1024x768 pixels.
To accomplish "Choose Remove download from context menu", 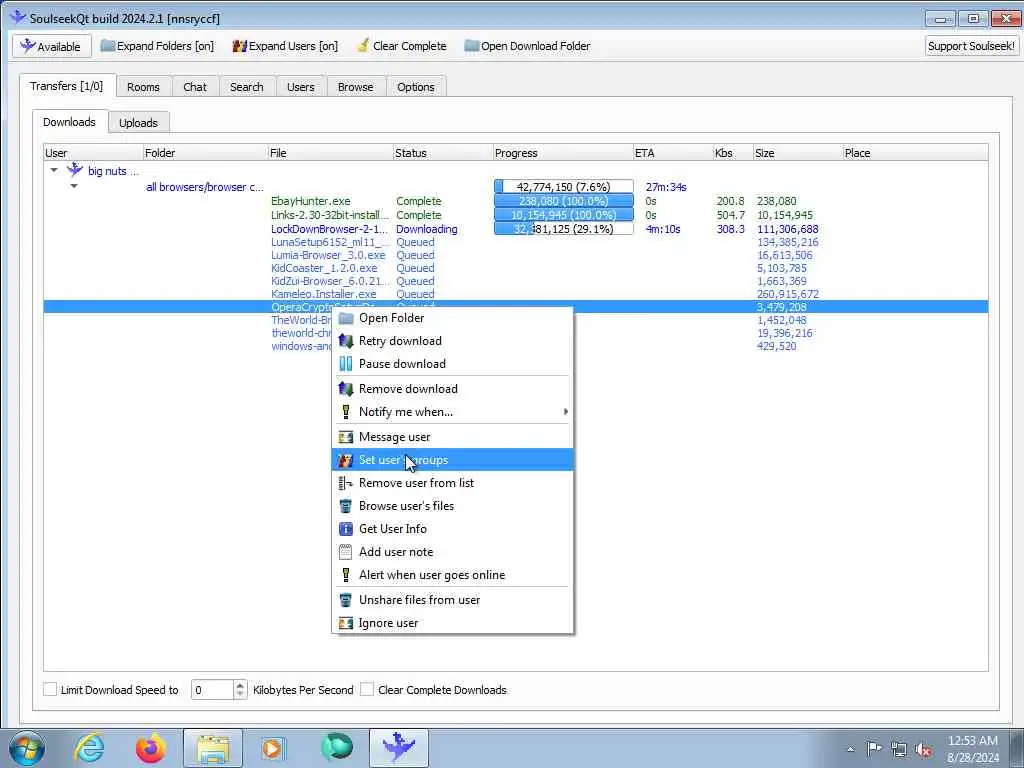I will (x=453, y=389).
